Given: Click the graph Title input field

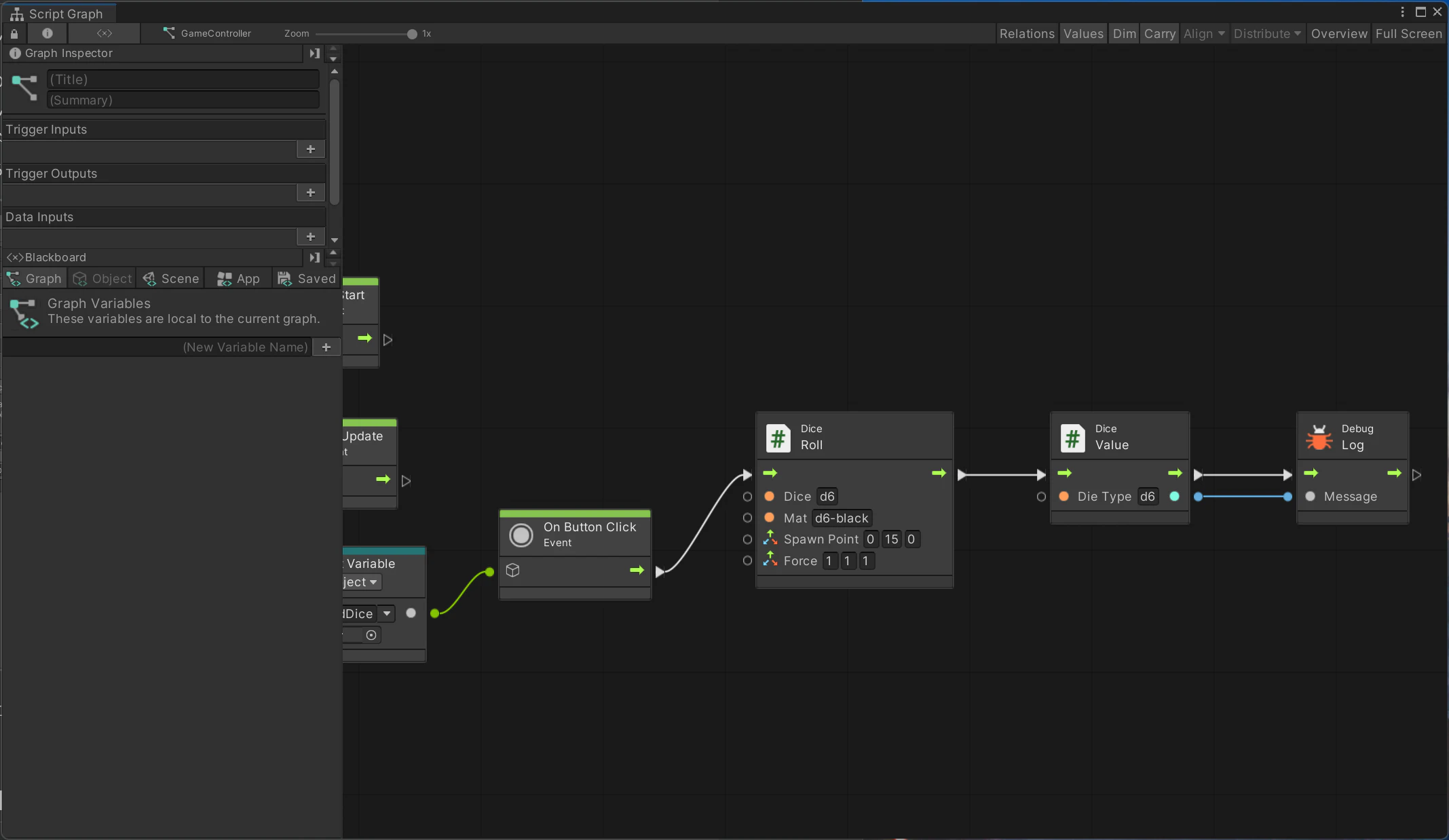Looking at the screenshot, I should click(x=183, y=79).
